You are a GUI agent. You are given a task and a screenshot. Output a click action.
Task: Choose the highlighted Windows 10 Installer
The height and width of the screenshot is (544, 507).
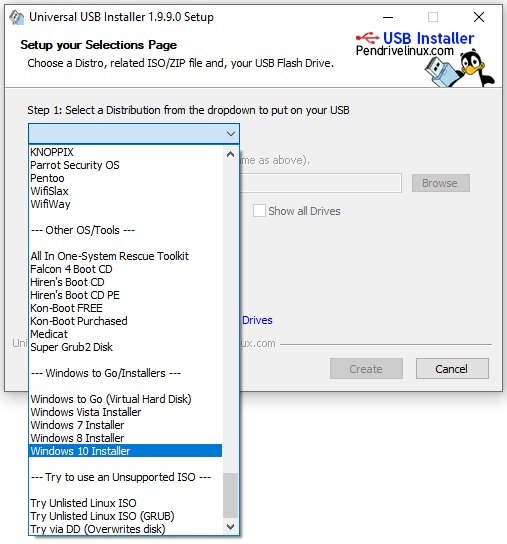click(x=125, y=451)
